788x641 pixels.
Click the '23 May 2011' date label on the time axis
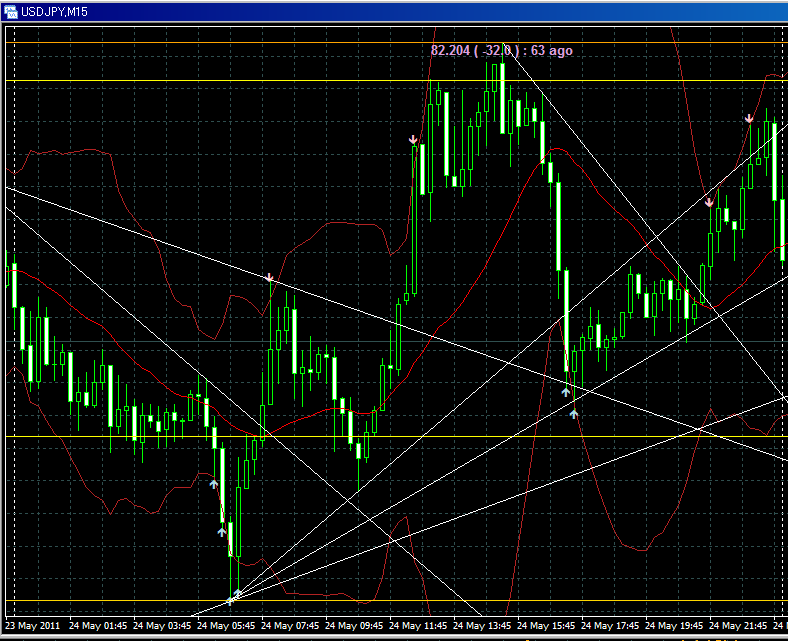34,626
